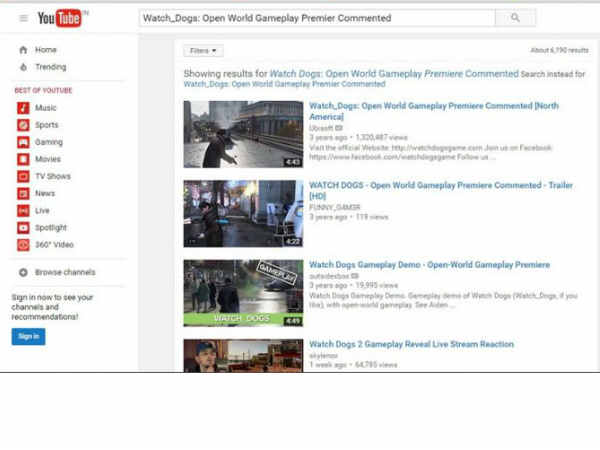Screen dimensions: 600x450
Task: Click the Gameplay Demo video description text
Action: (x=443, y=300)
